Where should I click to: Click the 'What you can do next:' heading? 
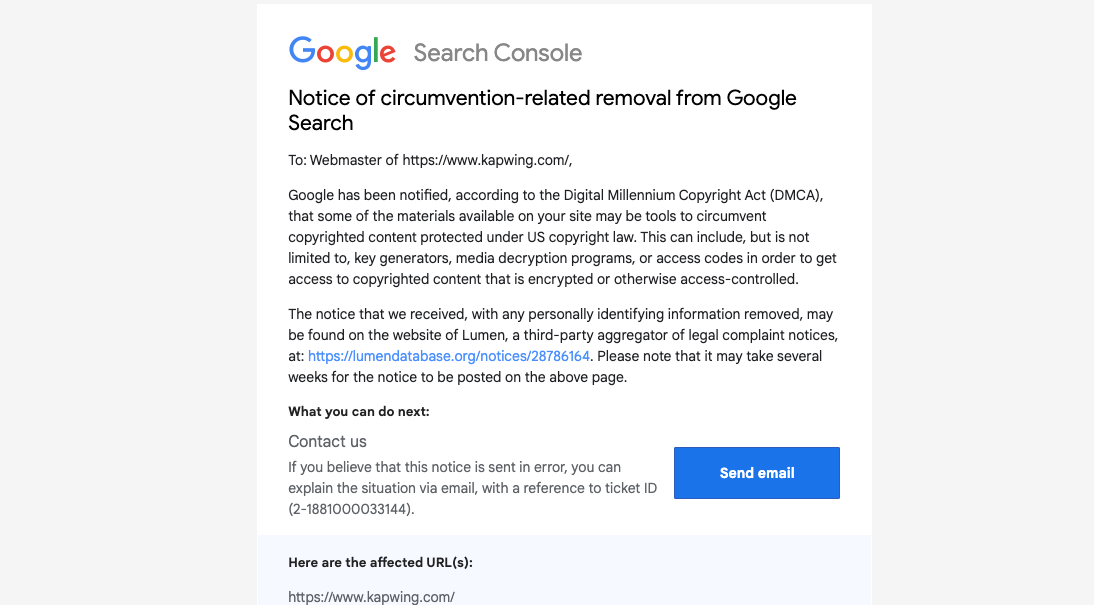tap(358, 411)
